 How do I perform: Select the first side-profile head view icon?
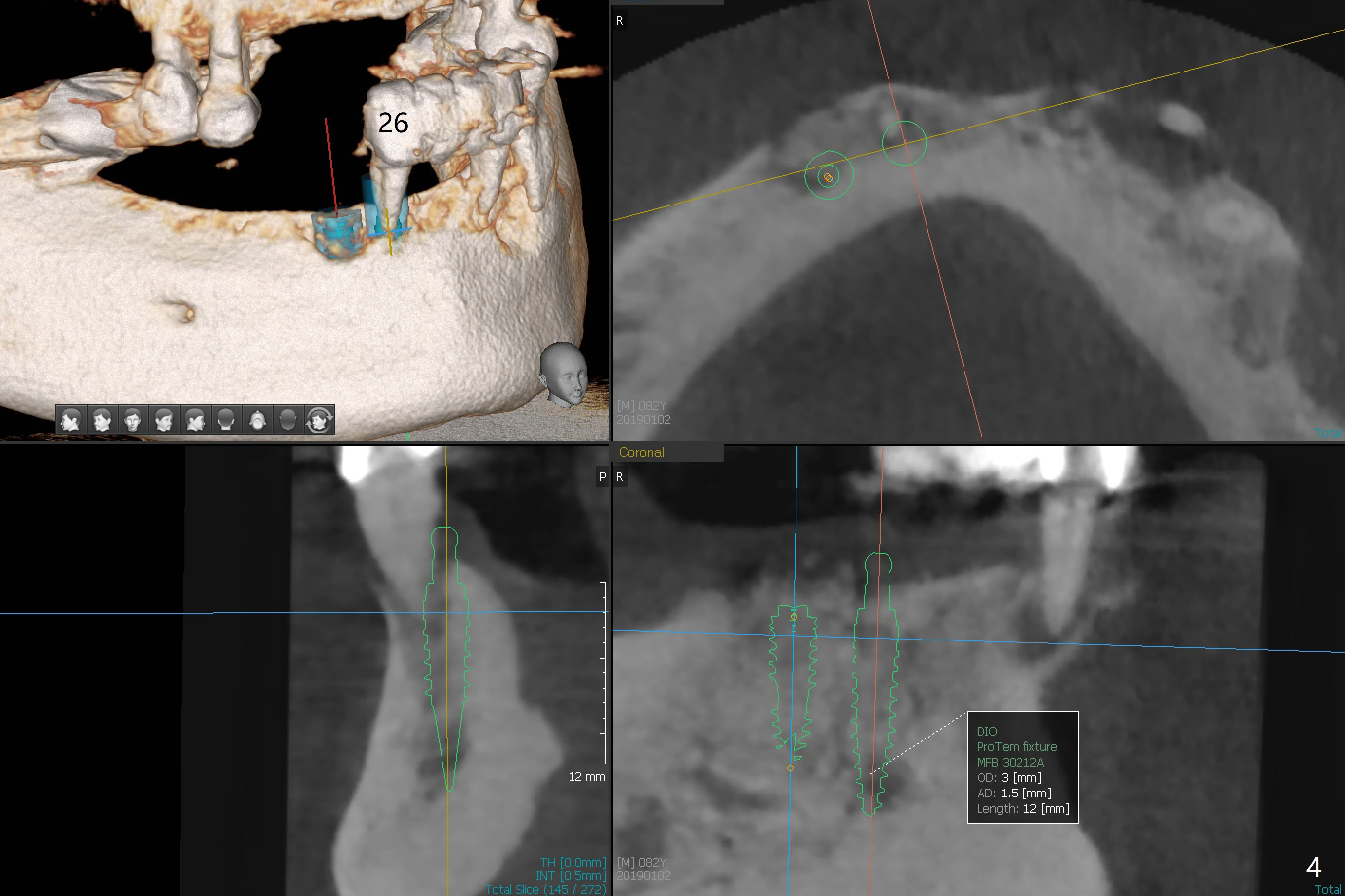coord(71,420)
